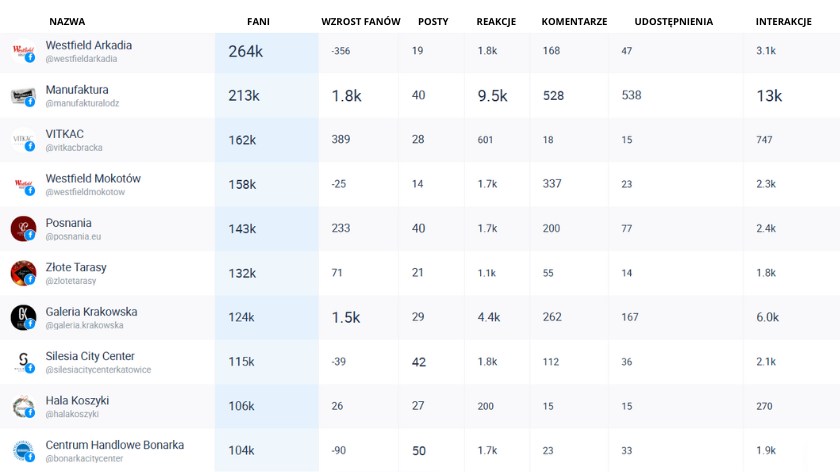Open the Galeria Krakowska name link

point(91,311)
